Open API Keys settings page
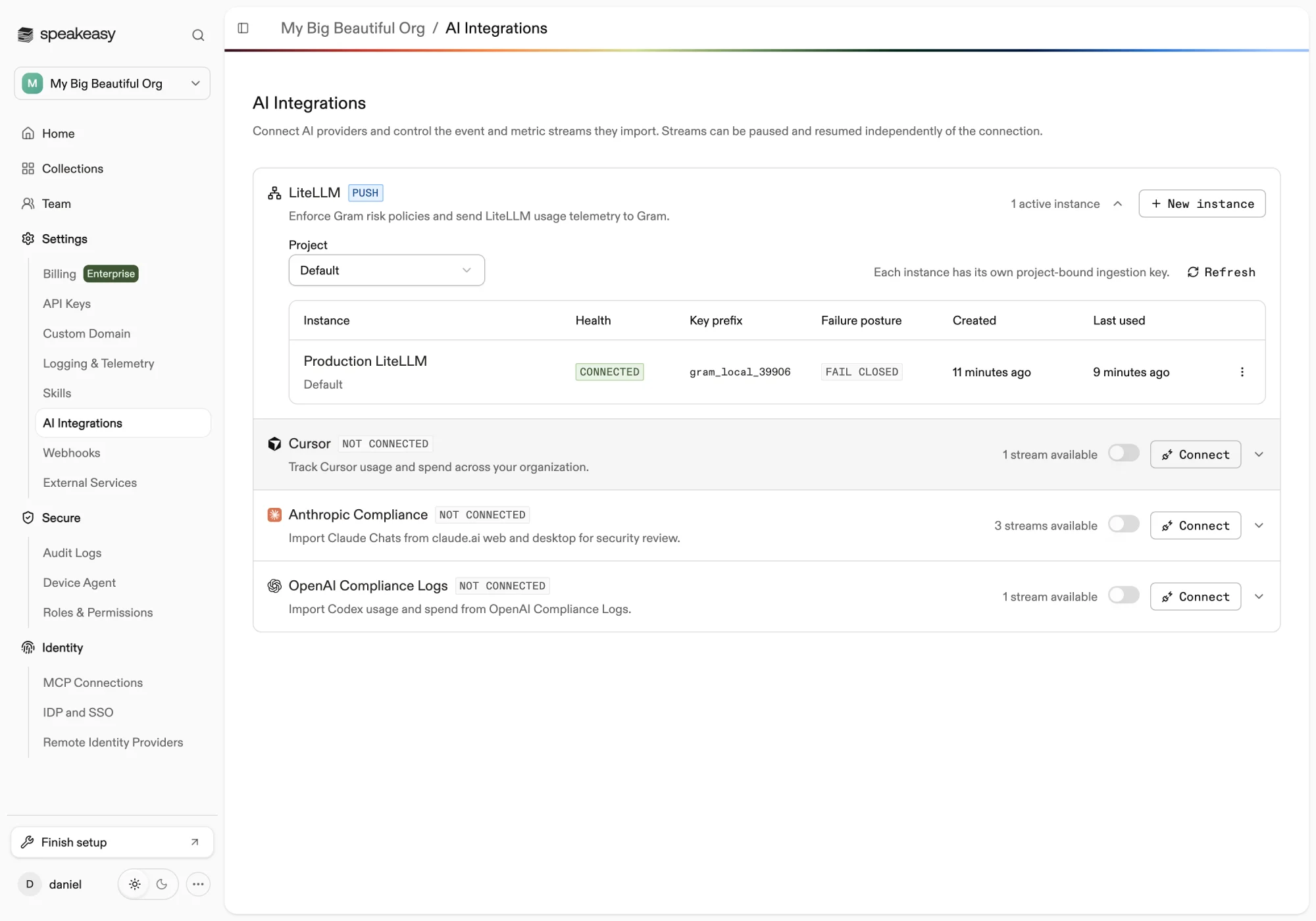Viewport: 1316px width, 921px height. click(x=67, y=304)
